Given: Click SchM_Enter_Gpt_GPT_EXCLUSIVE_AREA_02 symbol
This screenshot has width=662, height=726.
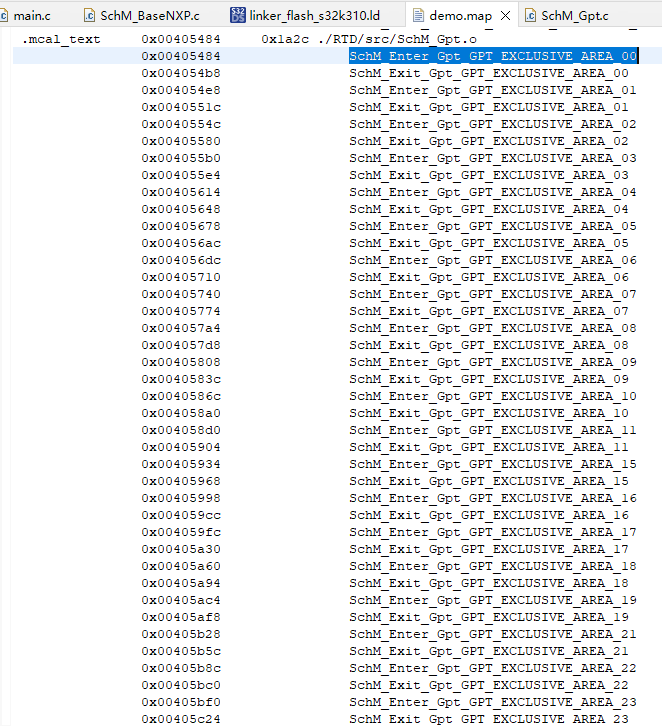Looking at the screenshot, I should click(493, 124).
